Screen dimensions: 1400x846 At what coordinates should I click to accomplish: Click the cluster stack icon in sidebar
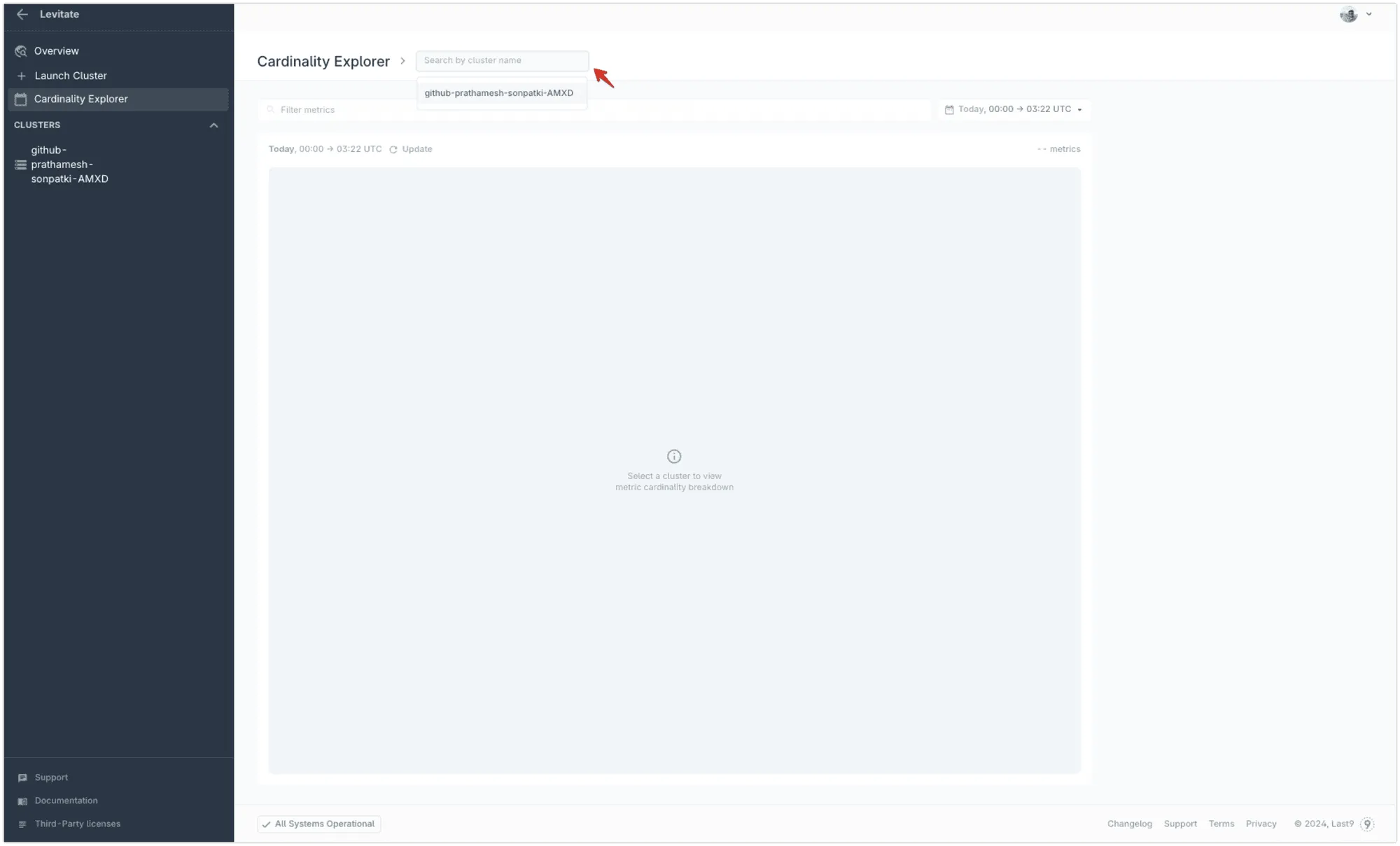coord(21,165)
